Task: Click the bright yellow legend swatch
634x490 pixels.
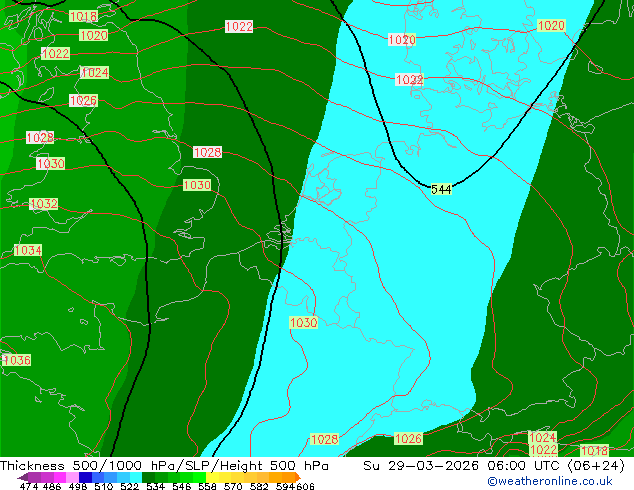Action: 212,477
